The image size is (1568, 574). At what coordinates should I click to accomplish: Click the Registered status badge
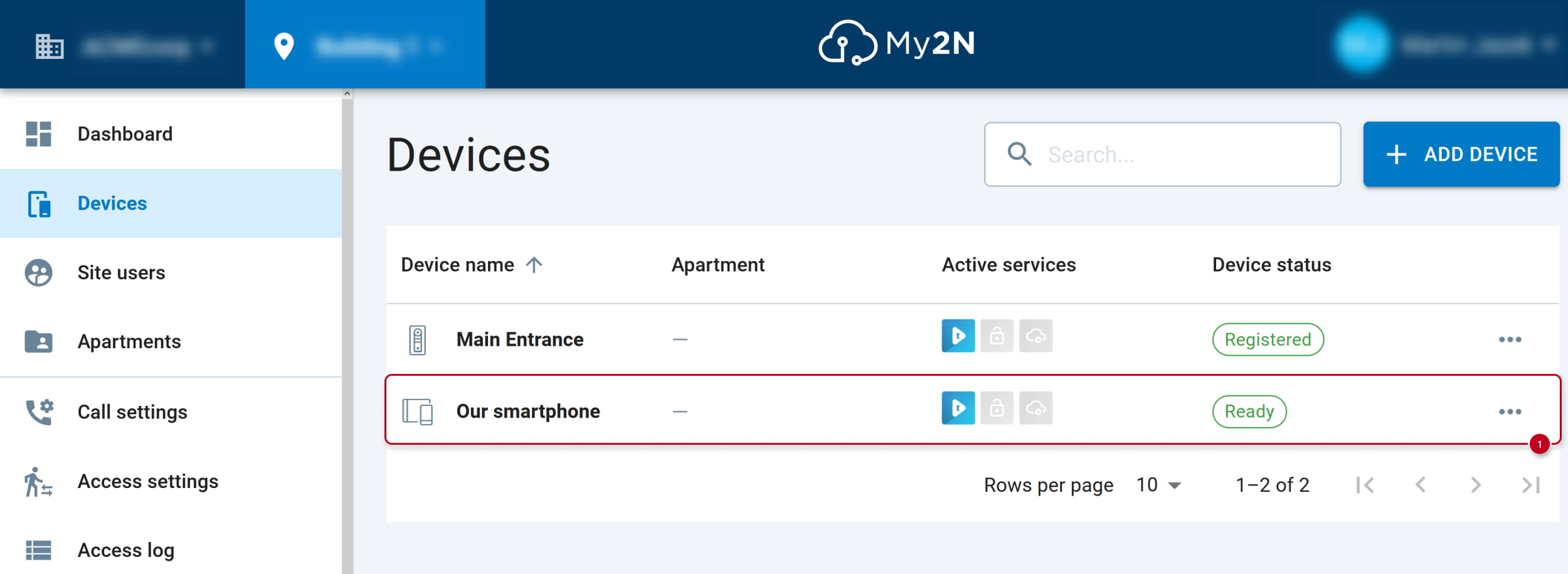[1268, 339]
